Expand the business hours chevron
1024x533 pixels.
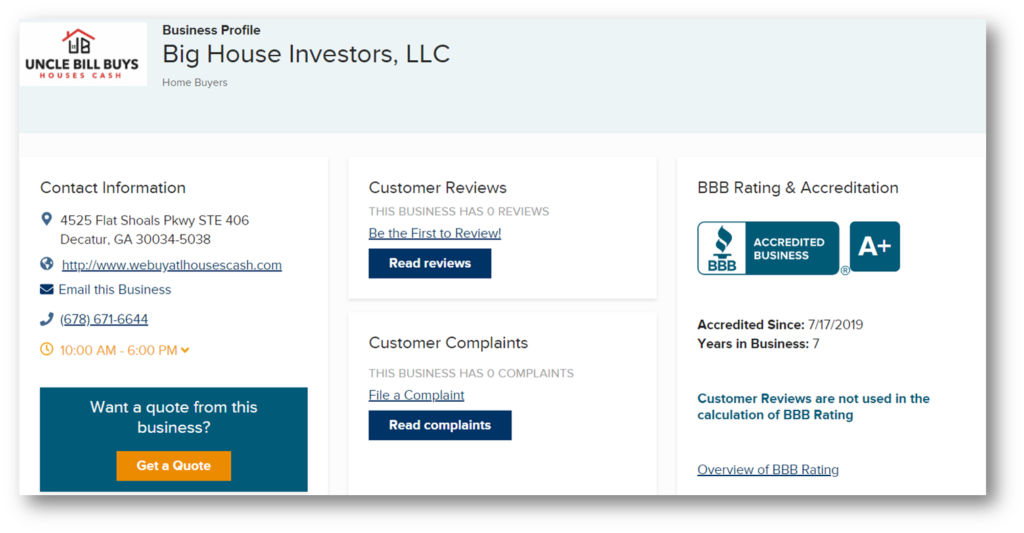[185, 350]
